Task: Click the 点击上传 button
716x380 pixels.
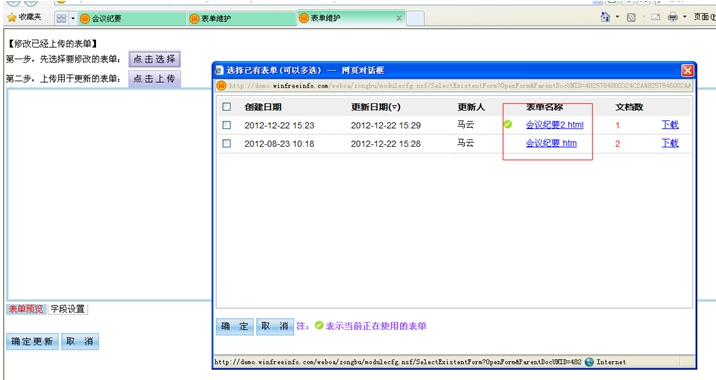Action: pos(154,79)
